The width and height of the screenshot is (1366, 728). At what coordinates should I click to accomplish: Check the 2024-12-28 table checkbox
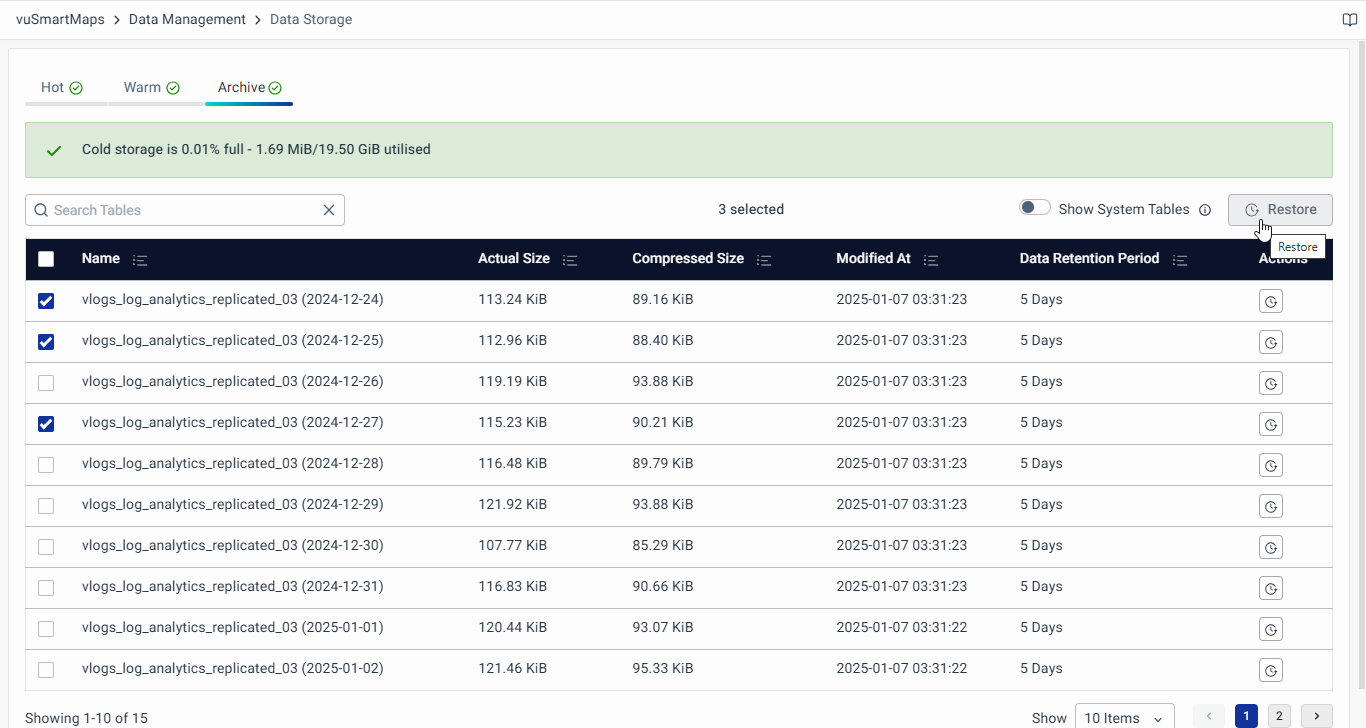click(x=46, y=465)
